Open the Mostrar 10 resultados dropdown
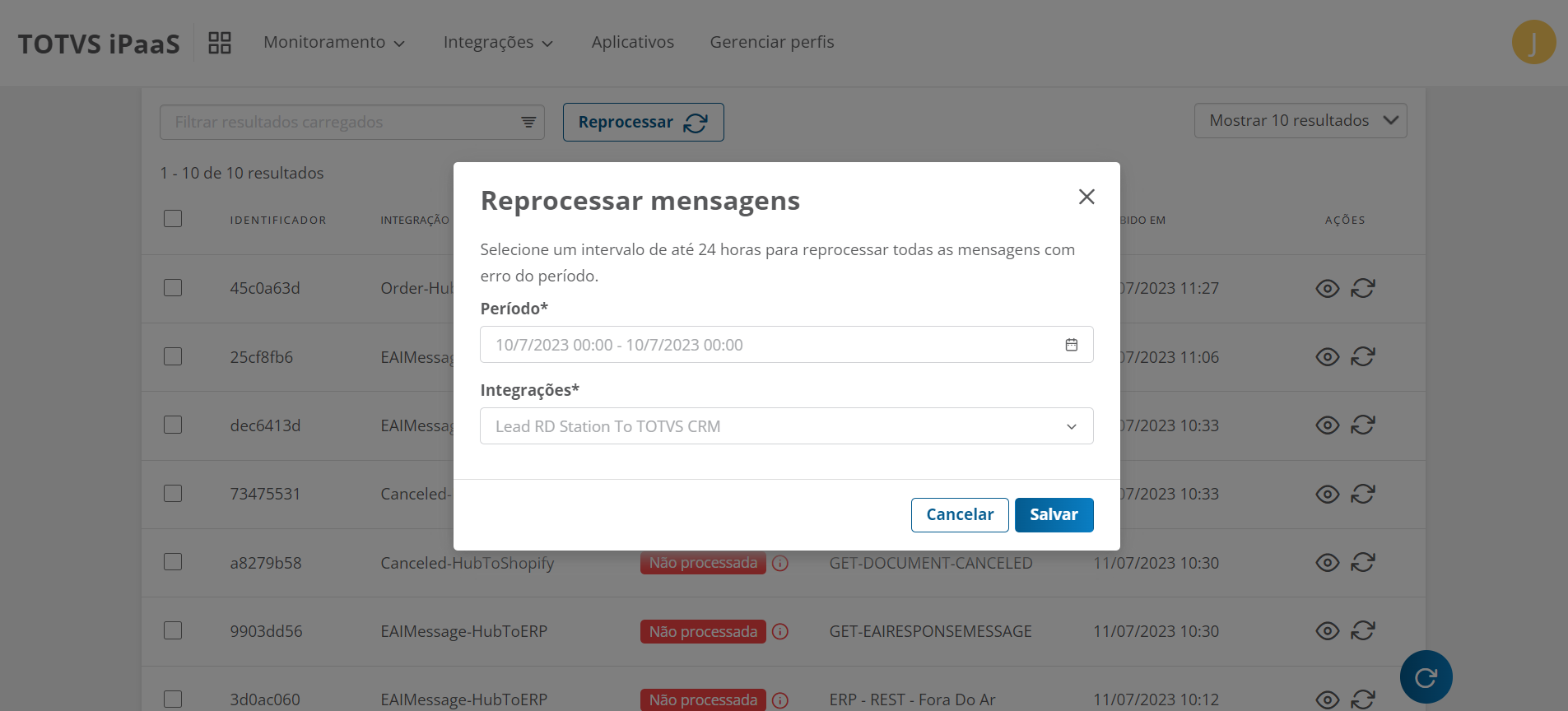 (x=1300, y=121)
